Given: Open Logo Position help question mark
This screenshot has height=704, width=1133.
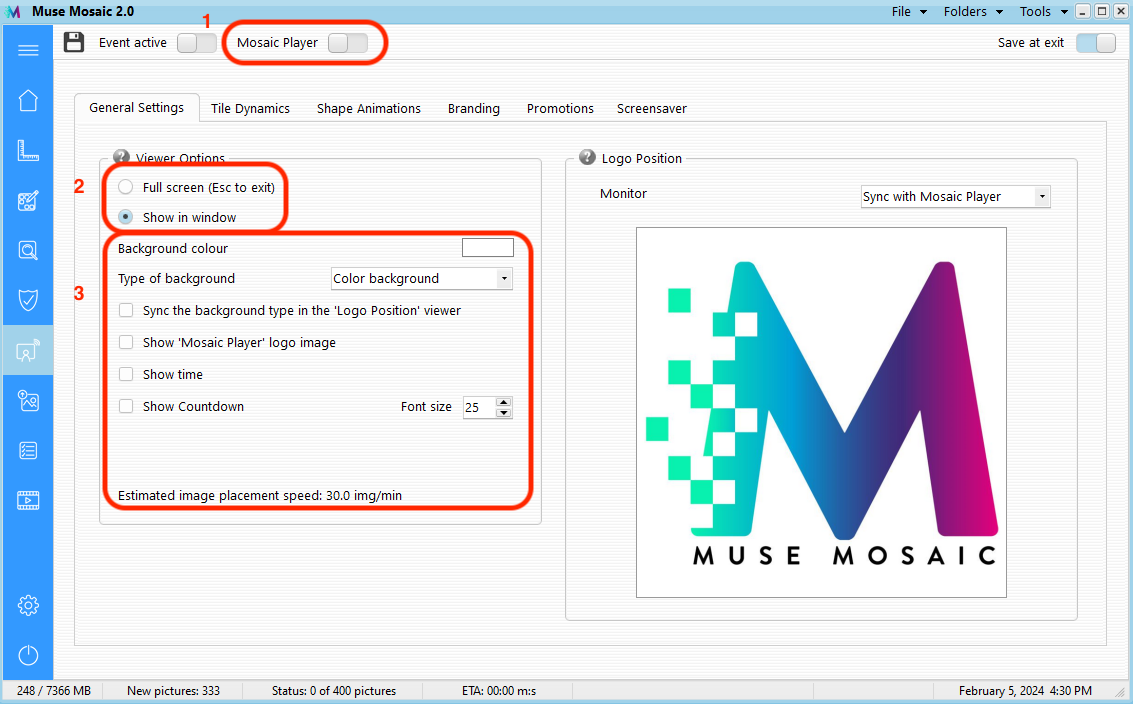Looking at the screenshot, I should tap(587, 157).
